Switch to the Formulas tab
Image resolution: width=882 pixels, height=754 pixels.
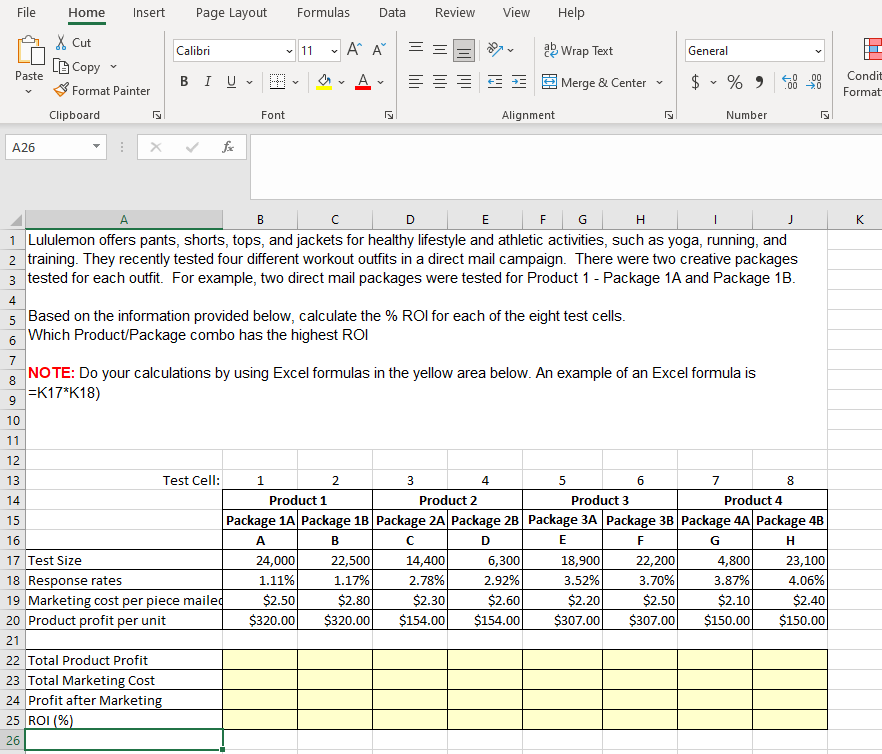(323, 13)
